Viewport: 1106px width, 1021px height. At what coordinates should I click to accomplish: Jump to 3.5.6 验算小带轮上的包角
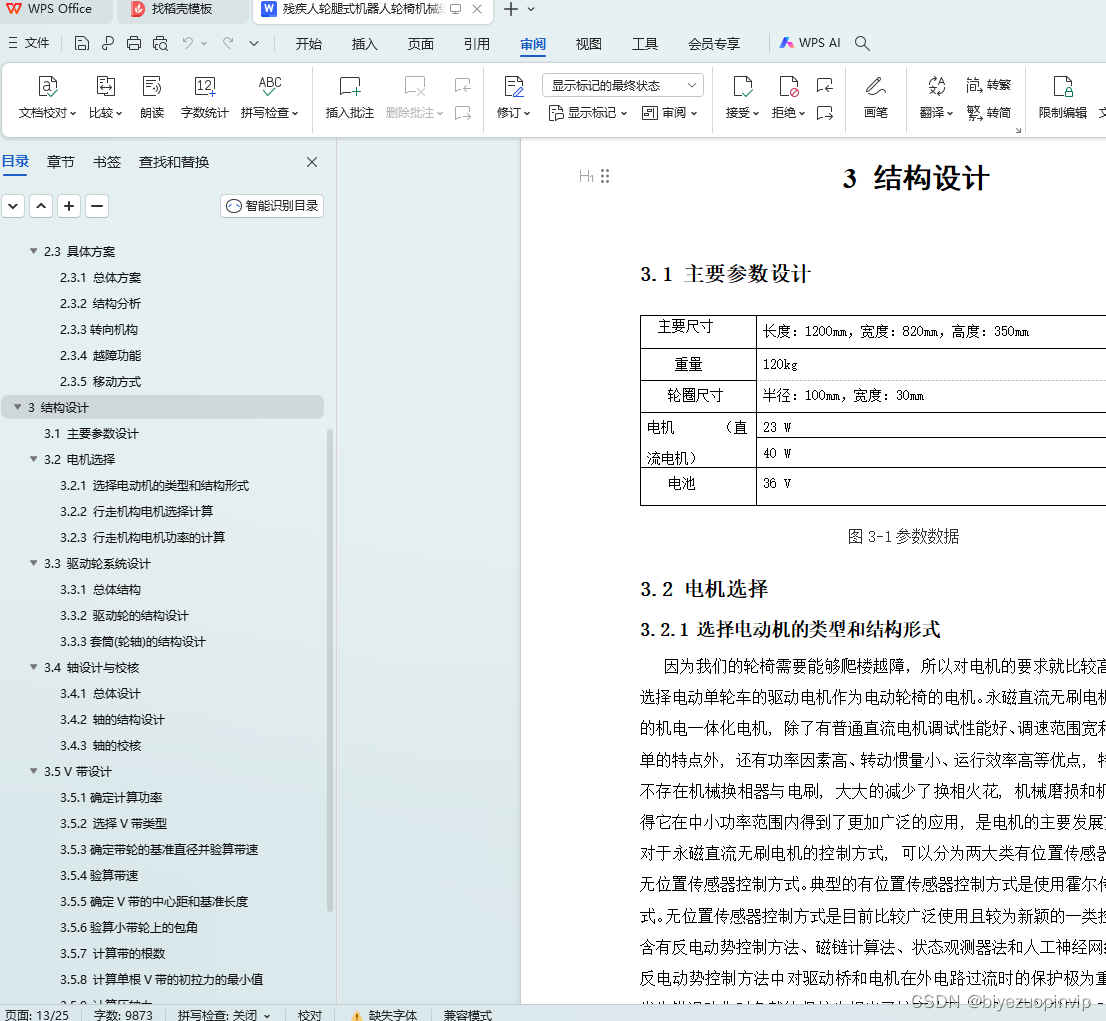[x=128, y=927]
